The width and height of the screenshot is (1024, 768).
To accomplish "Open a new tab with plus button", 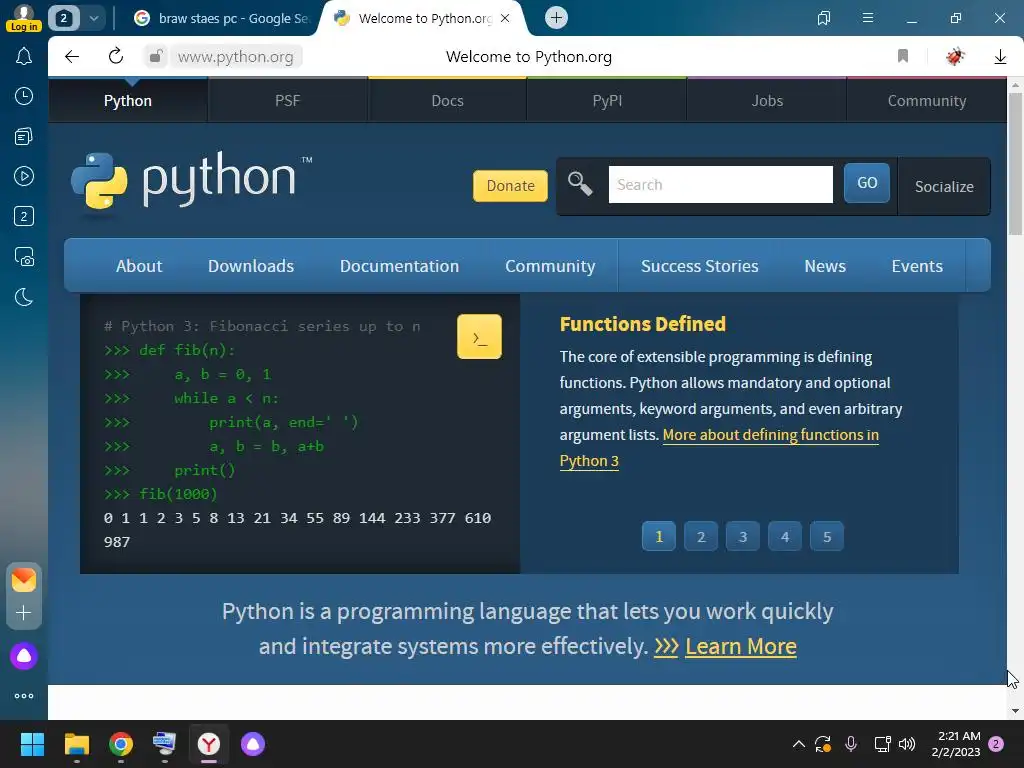I will (556, 18).
